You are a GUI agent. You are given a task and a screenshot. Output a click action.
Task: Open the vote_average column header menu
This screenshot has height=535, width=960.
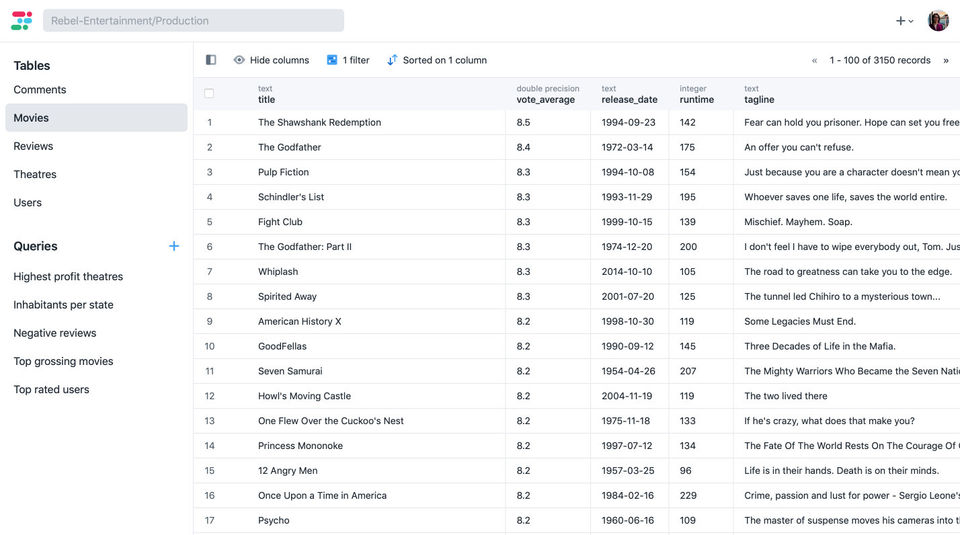(x=547, y=94)
